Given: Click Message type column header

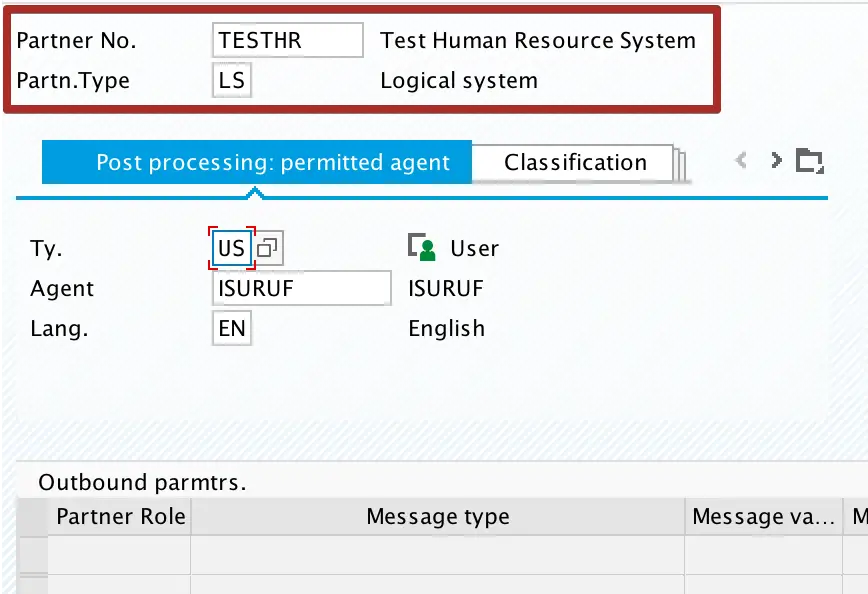Looking at the screenshot, I should pyautogui.click(x=438, y=516).
